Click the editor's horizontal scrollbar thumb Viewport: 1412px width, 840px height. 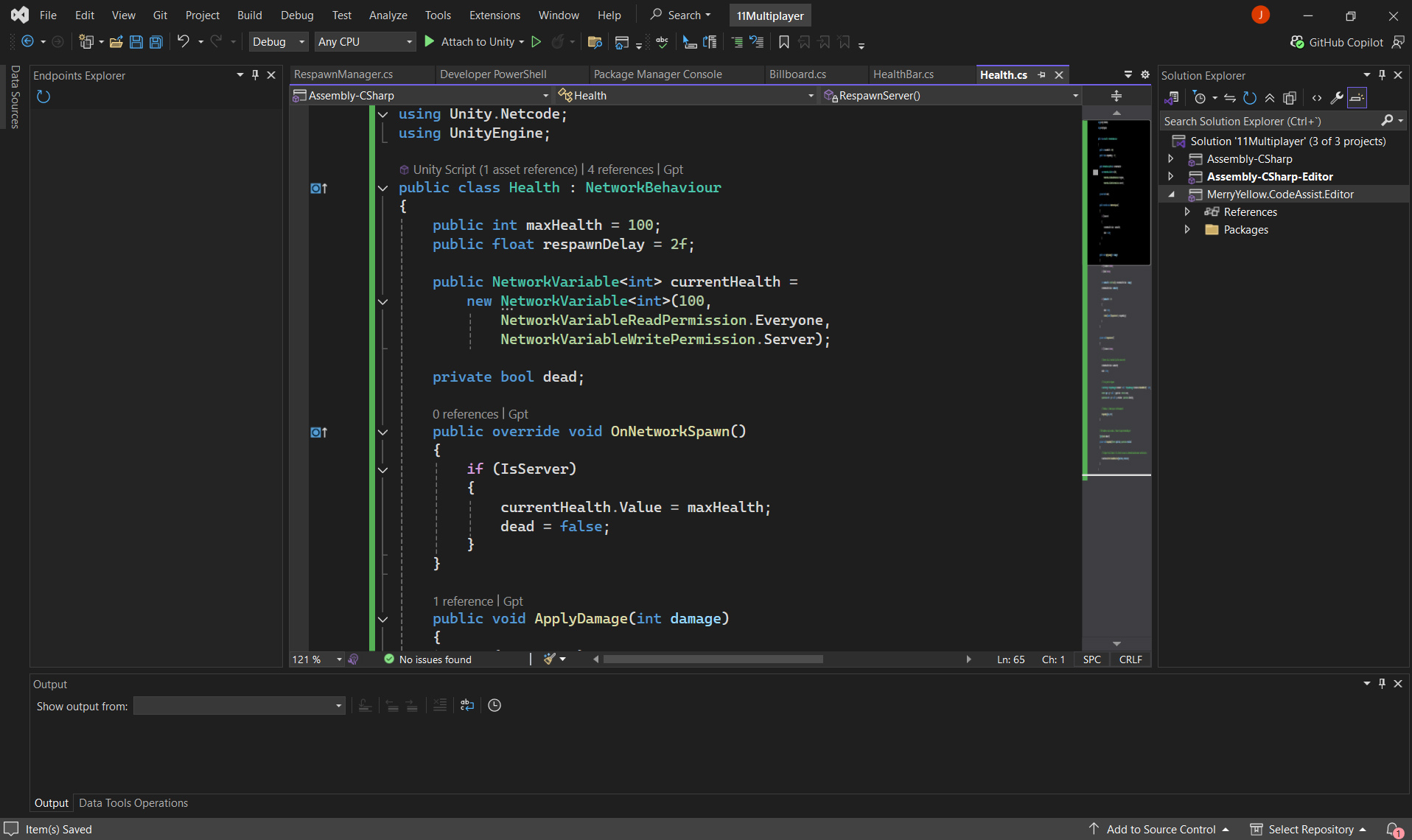pyautogui.click(x=713, y=659)
